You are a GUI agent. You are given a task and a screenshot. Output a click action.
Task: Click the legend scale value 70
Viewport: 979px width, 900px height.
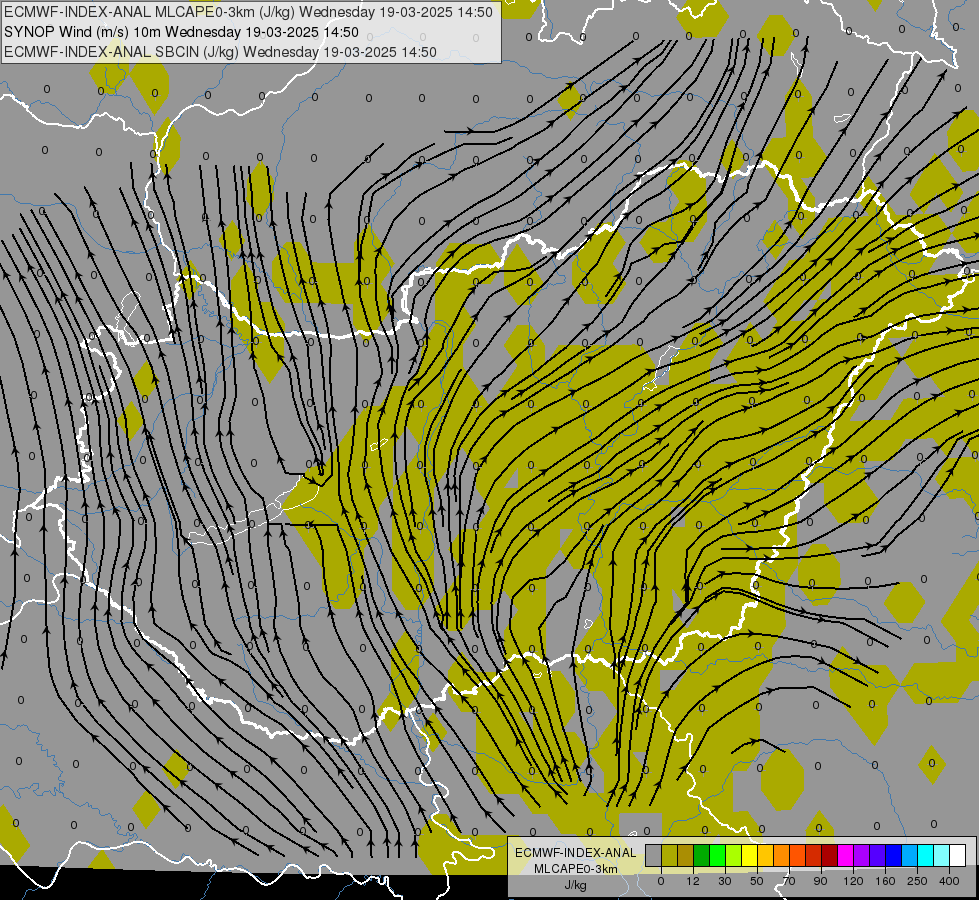pyautogui.click(x=789, y=881)
